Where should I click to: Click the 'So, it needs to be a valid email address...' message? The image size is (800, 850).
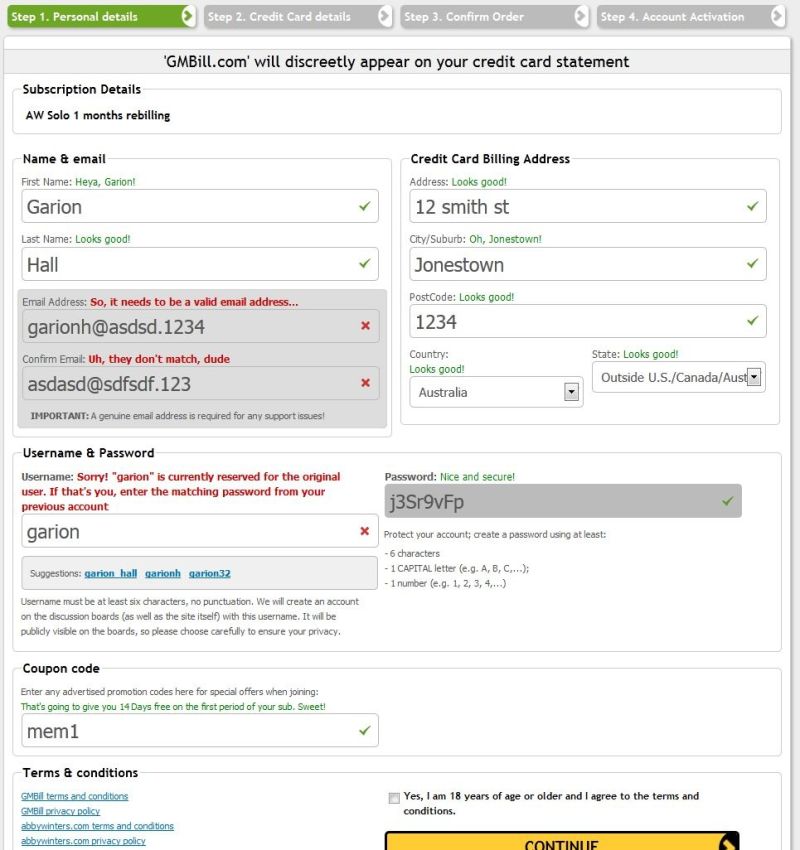click(194, 302)
